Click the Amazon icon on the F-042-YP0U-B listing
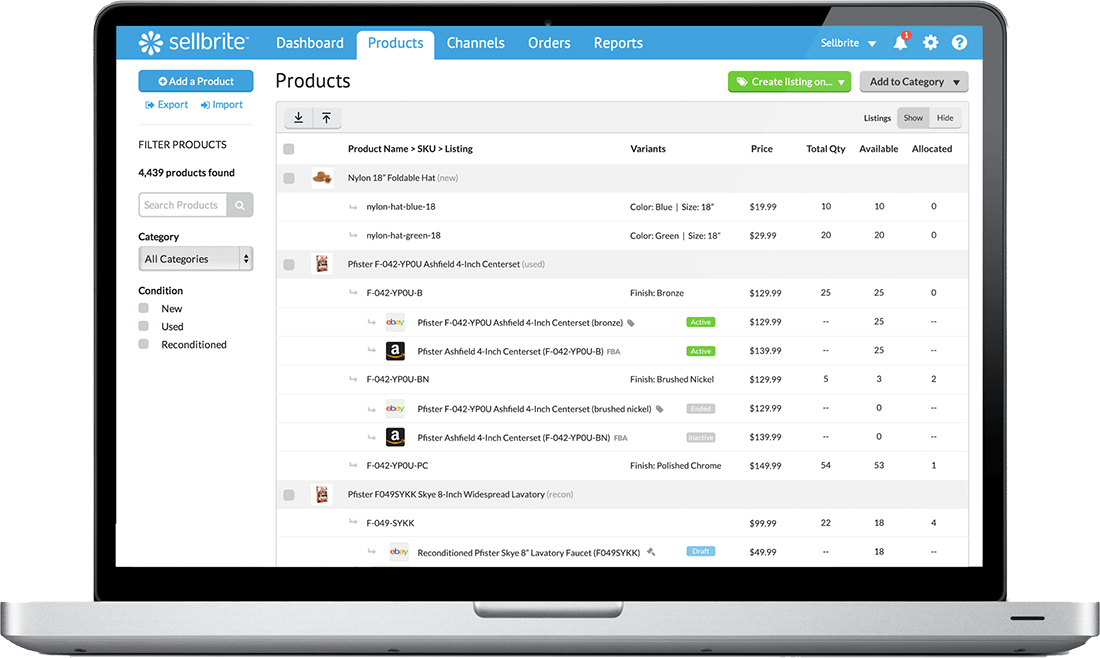 (396, 351)
